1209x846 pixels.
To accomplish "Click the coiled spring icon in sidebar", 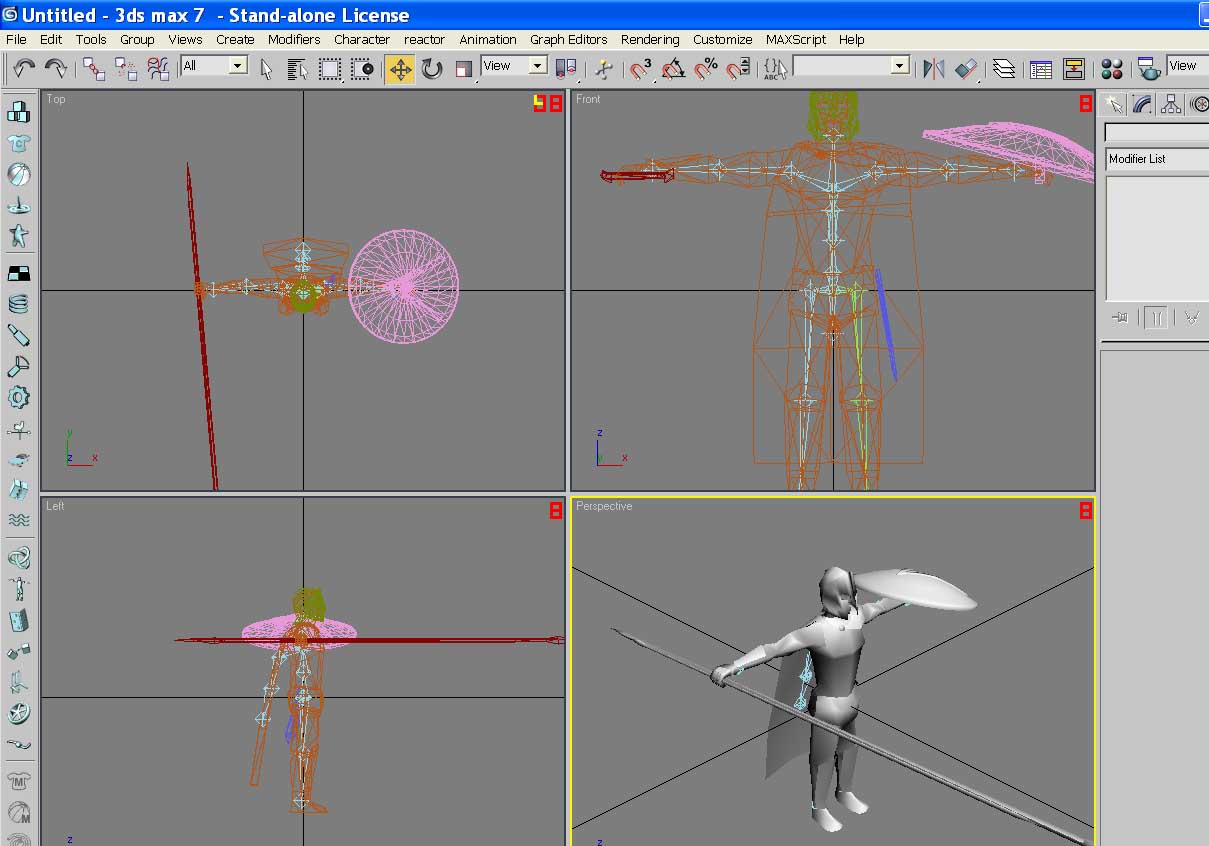I will click(x=18, y=303).
